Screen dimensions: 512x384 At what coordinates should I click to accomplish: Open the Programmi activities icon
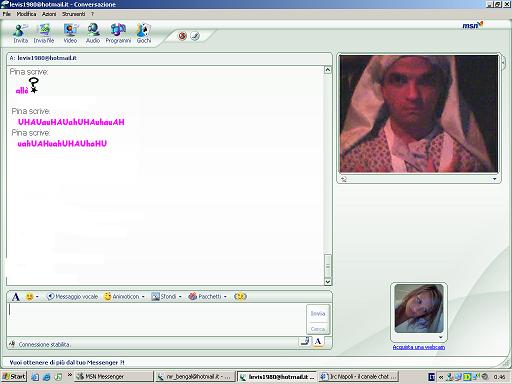[118, 33]
